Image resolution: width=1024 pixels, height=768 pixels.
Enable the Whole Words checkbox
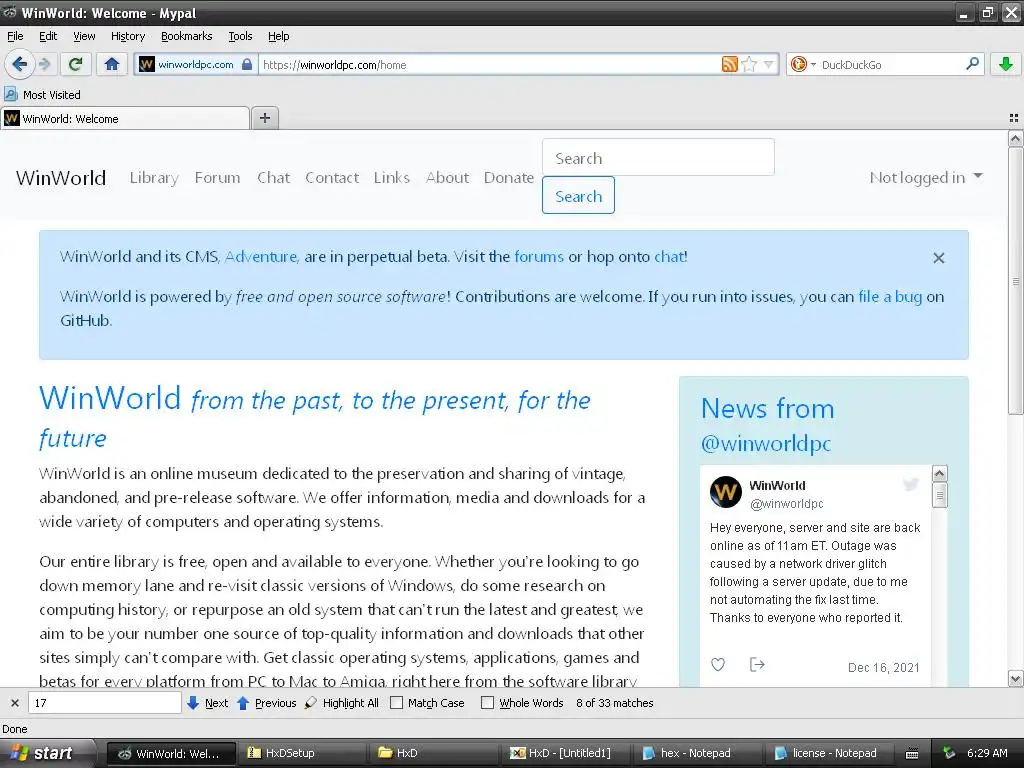click(487, 703)
